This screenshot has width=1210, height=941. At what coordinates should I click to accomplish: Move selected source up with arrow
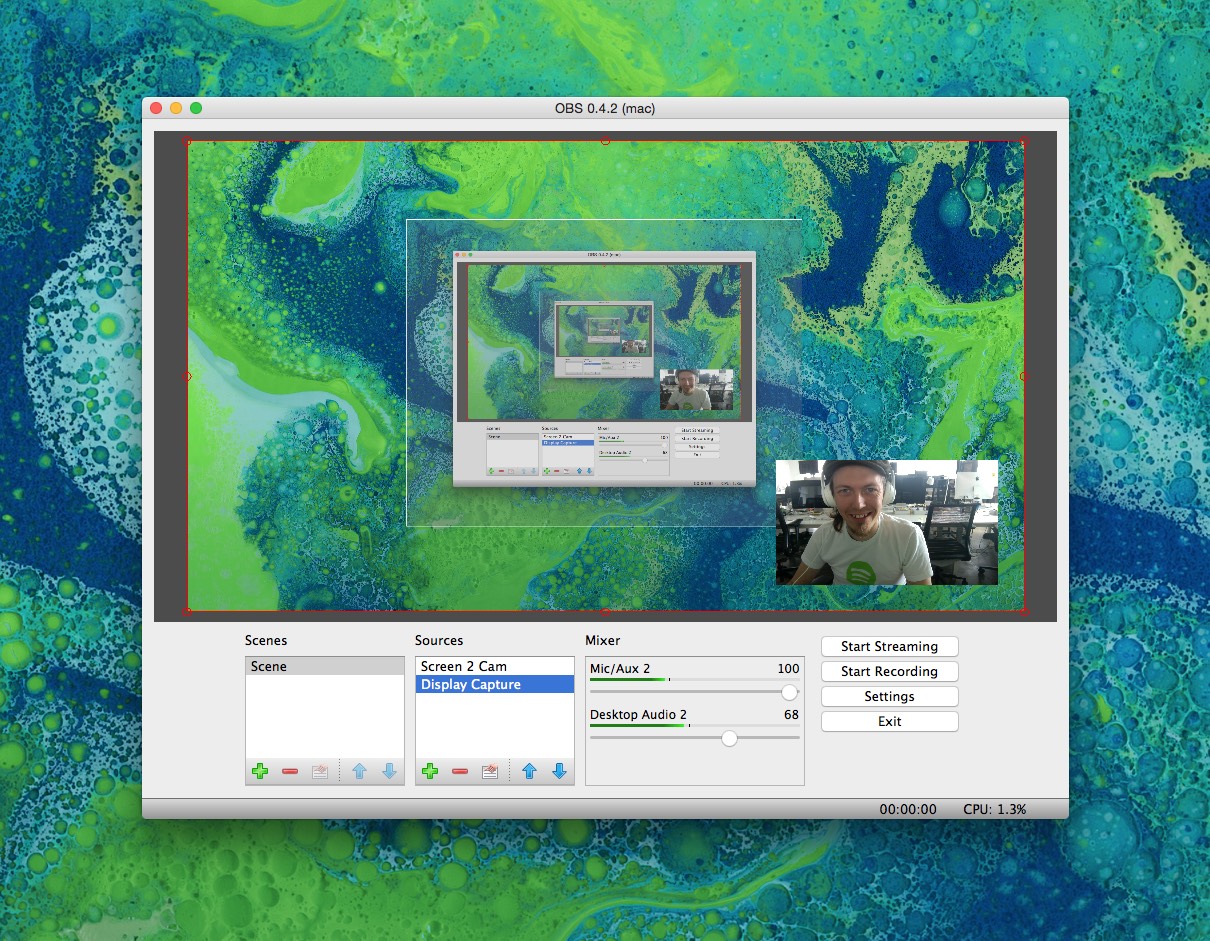(x=530, y=771)
